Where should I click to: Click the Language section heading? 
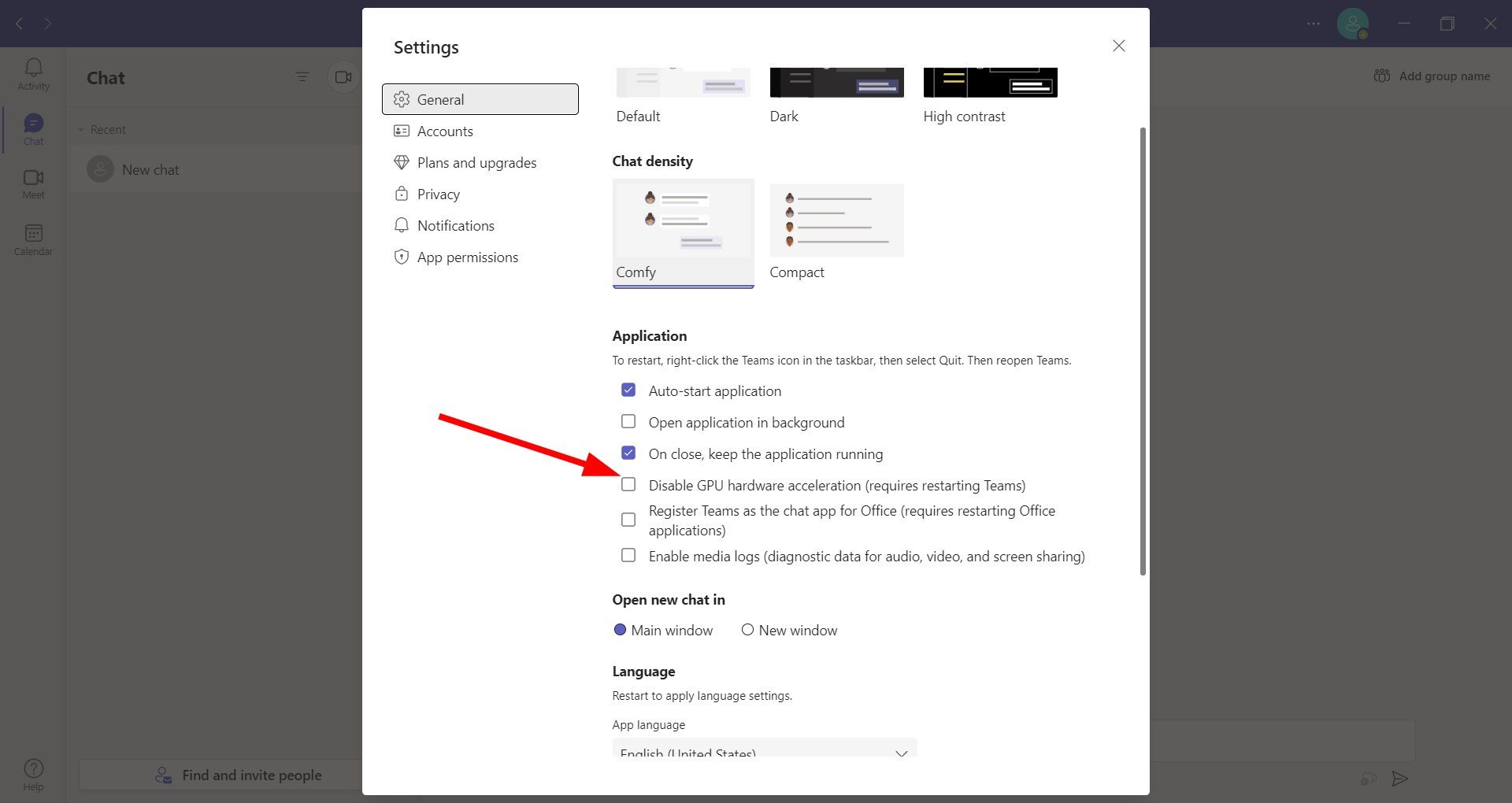pyautogui.click(x=643, y=672)
